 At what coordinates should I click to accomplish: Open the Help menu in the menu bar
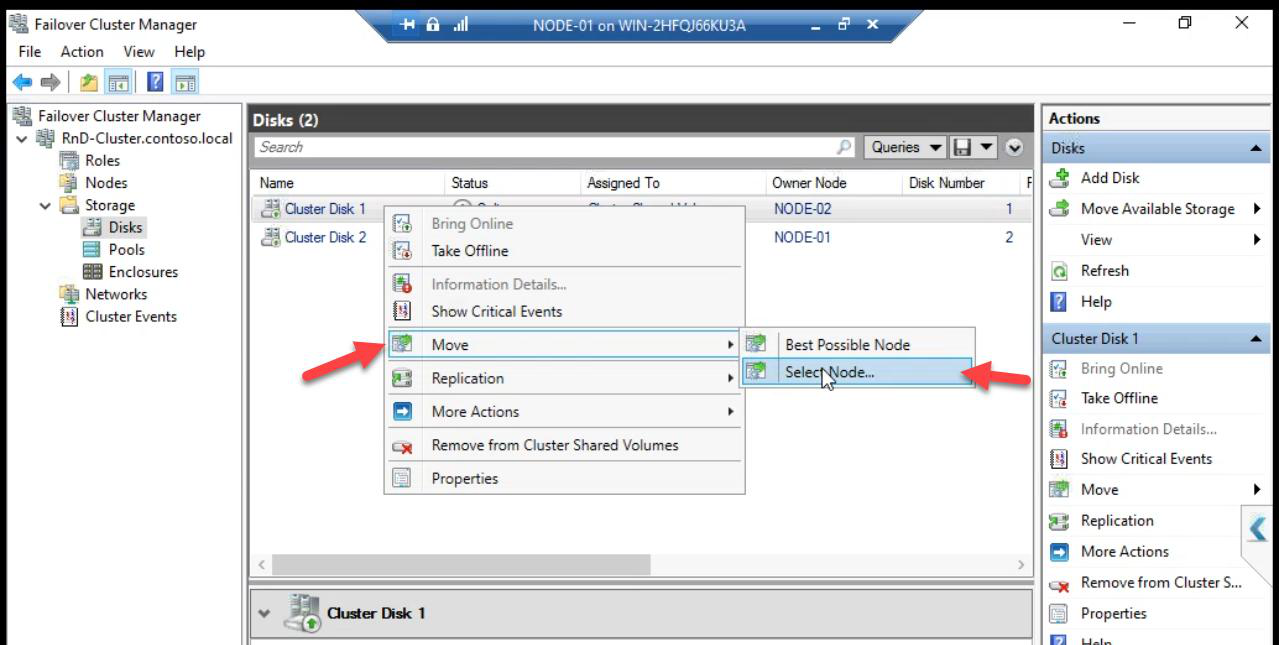(x=189, y=52)
